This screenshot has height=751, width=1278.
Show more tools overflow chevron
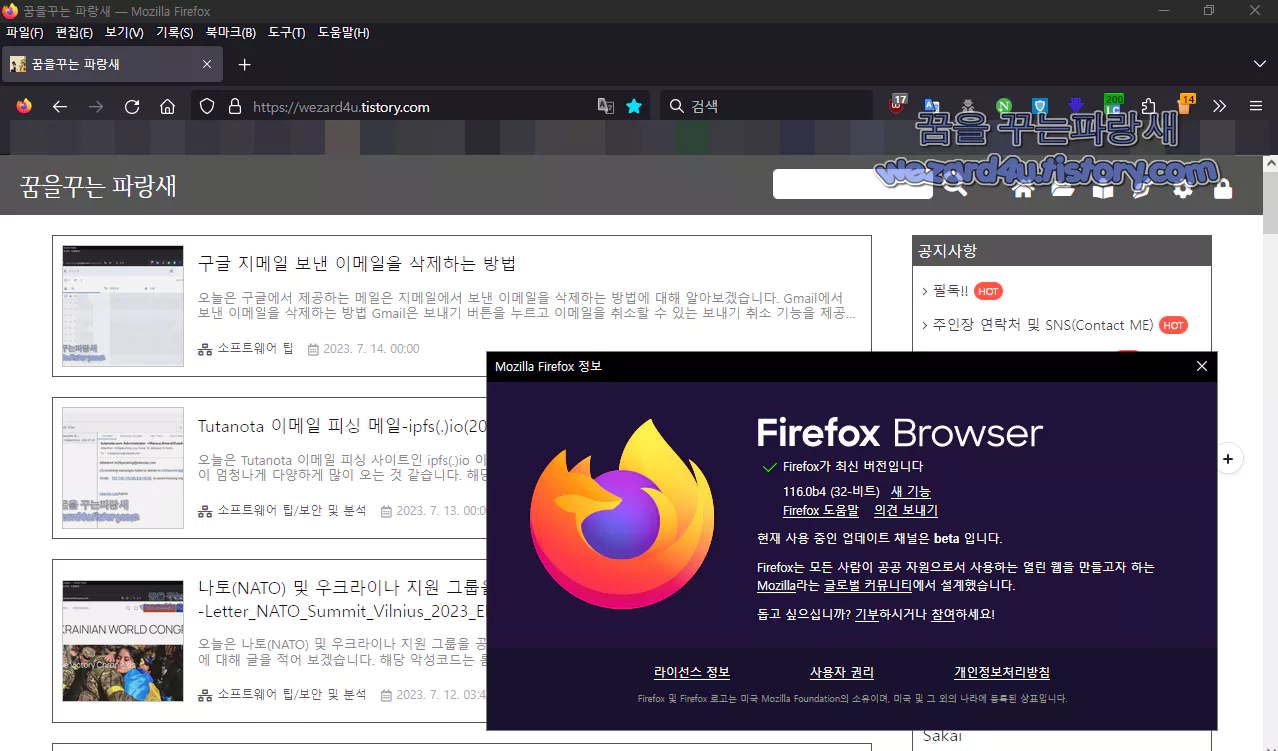1220,106
